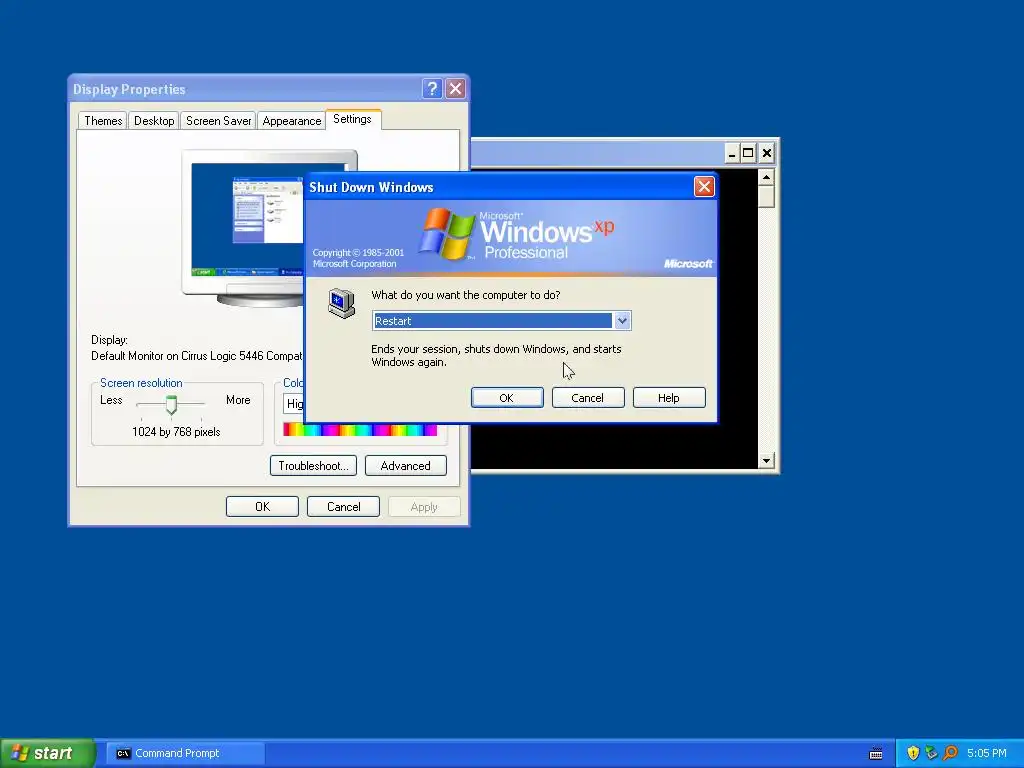This screenshot has height=768, width=1024.
Task: Click OK in Display Properties
Action: [263, 507]
